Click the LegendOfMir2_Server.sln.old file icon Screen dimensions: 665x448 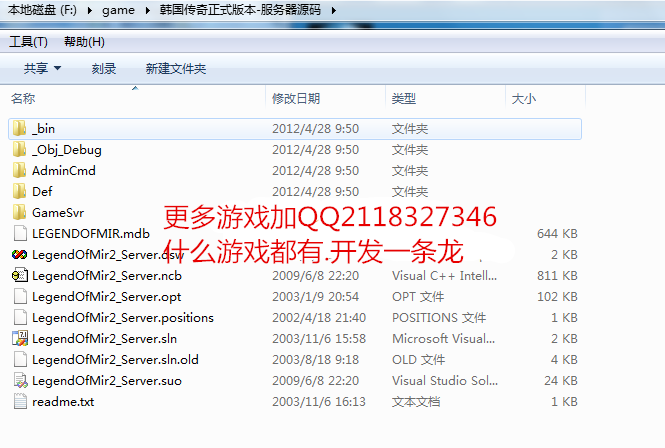coord(20,359)
